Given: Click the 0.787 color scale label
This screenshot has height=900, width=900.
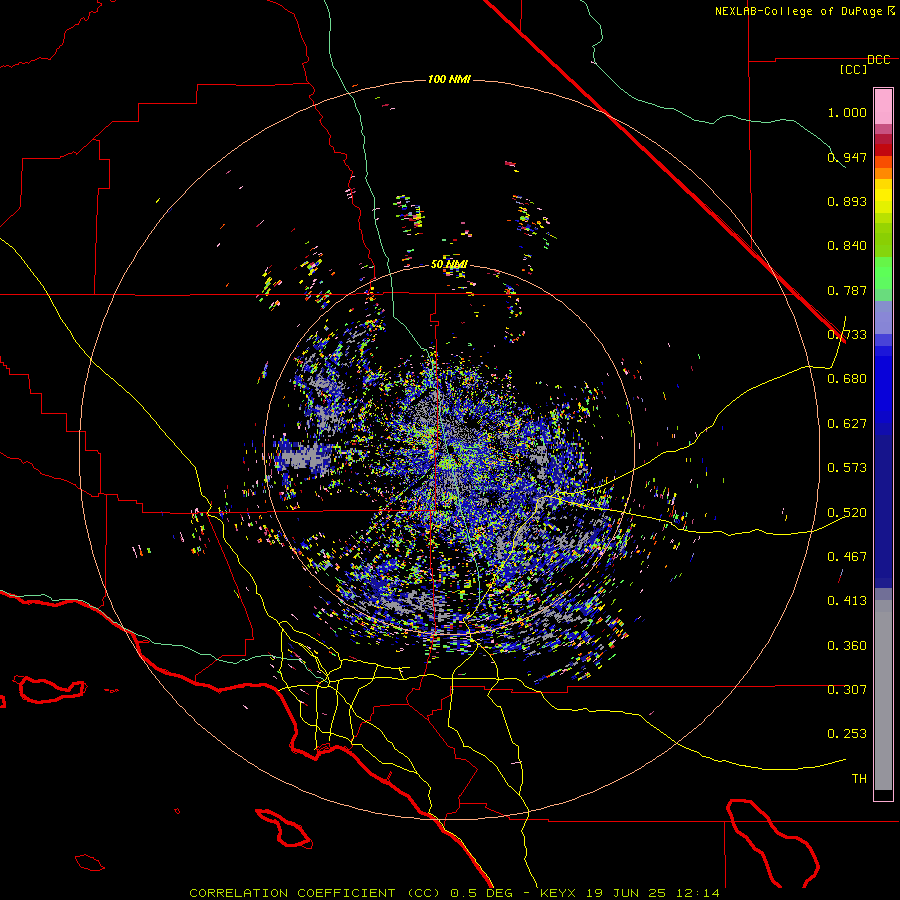Looking at the screenshot, I should [x=847, y=290].
